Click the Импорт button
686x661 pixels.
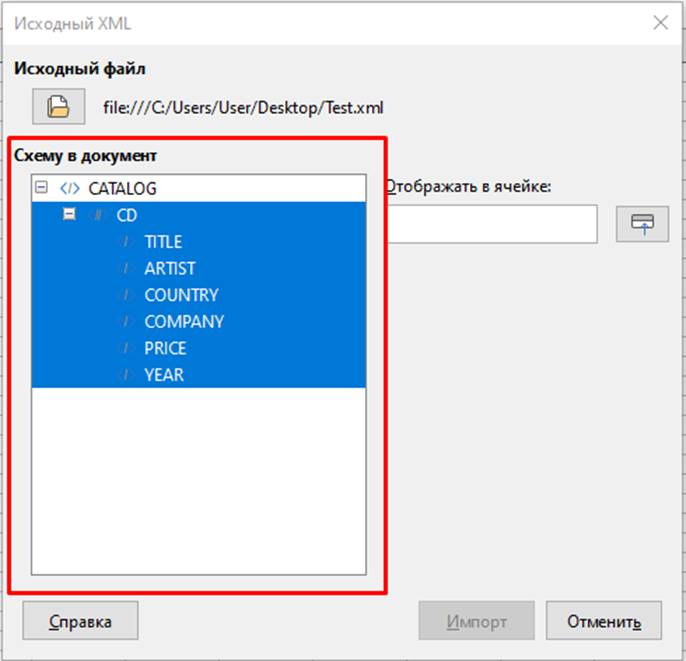(x=476, y=621)
